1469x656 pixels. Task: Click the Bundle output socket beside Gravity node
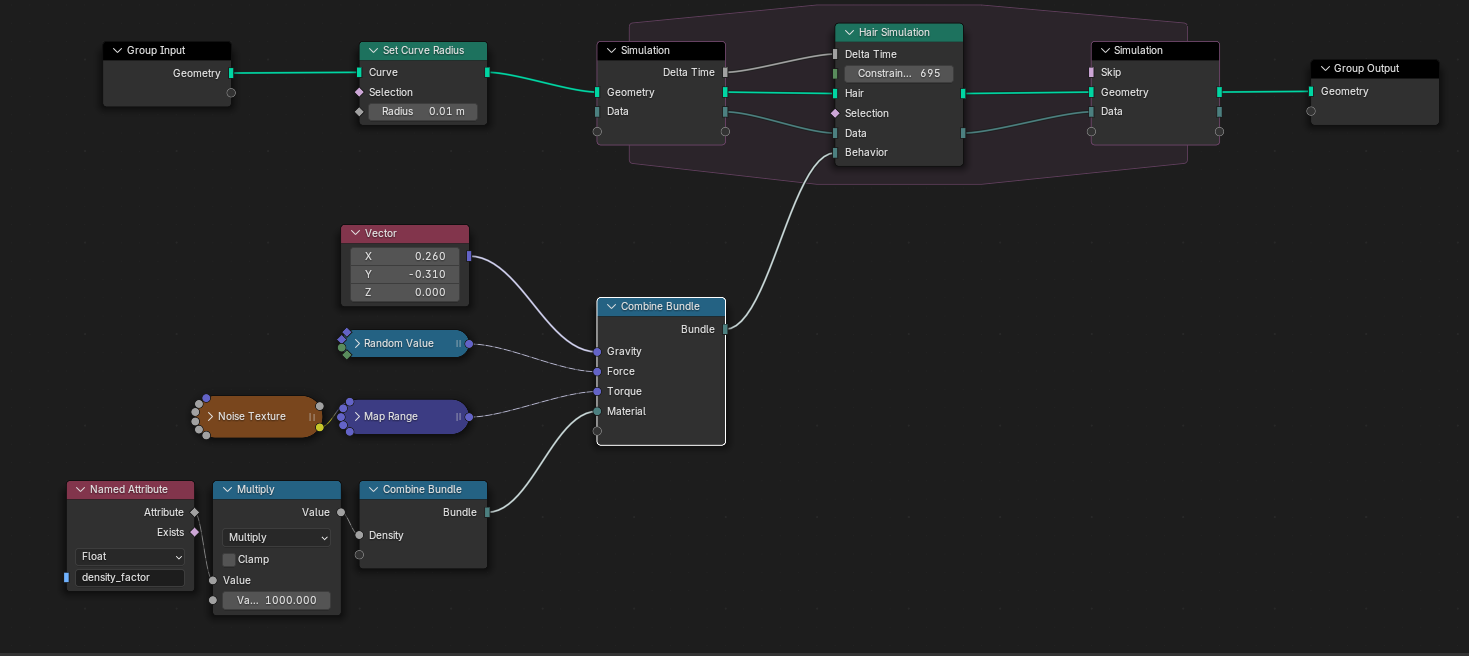(725, 329)
